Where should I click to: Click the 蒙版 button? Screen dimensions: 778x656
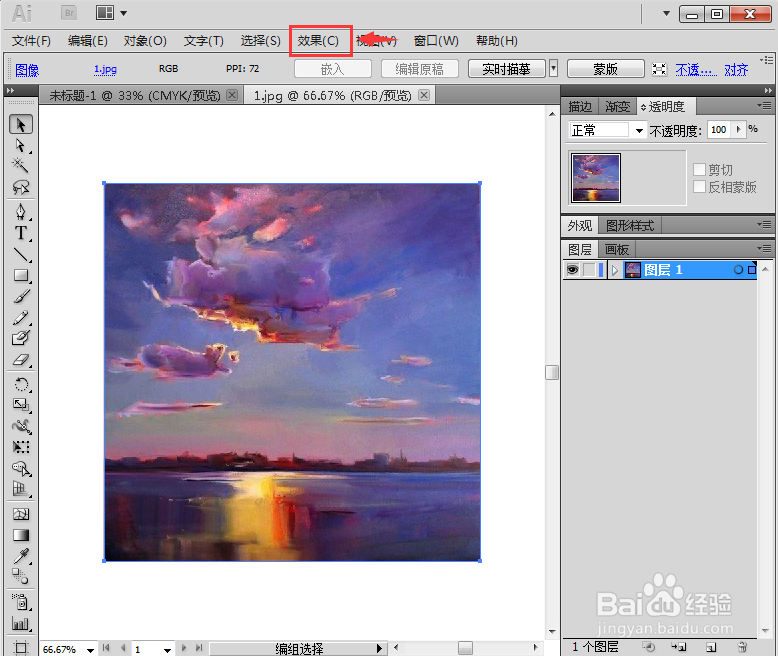tap(606, 68)
